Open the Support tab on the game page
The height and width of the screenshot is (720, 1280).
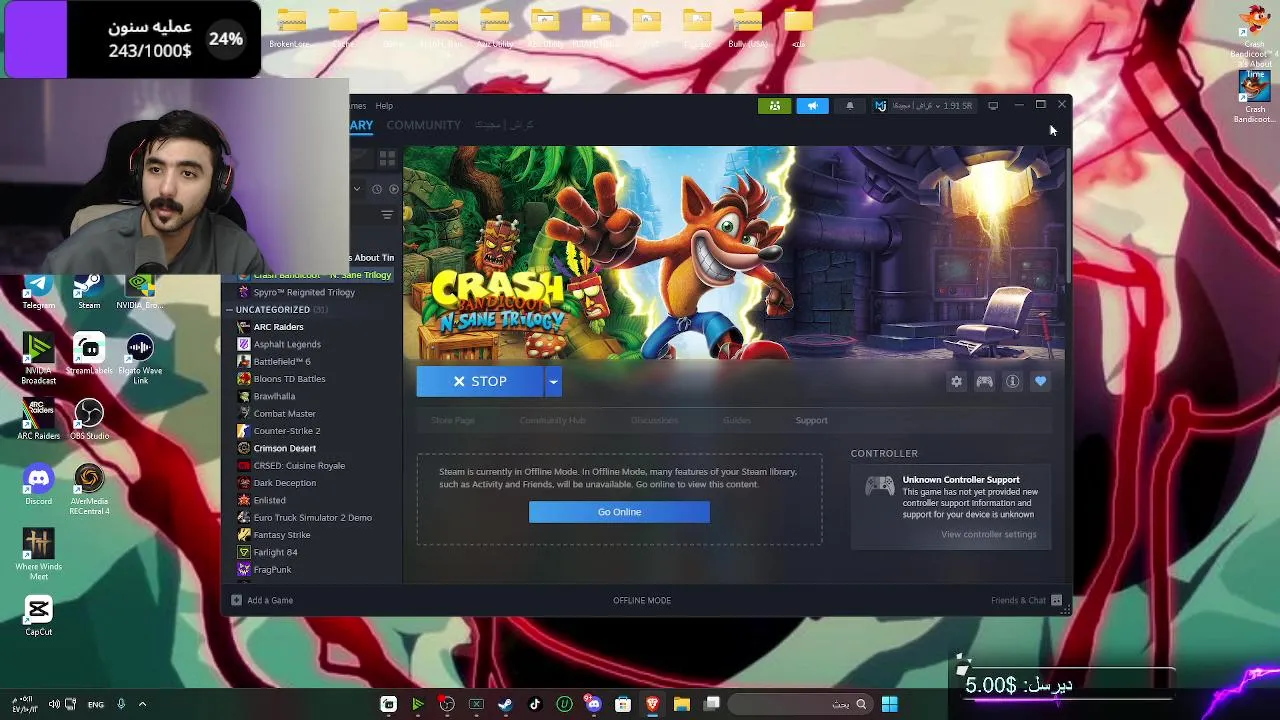coord(811,420)
